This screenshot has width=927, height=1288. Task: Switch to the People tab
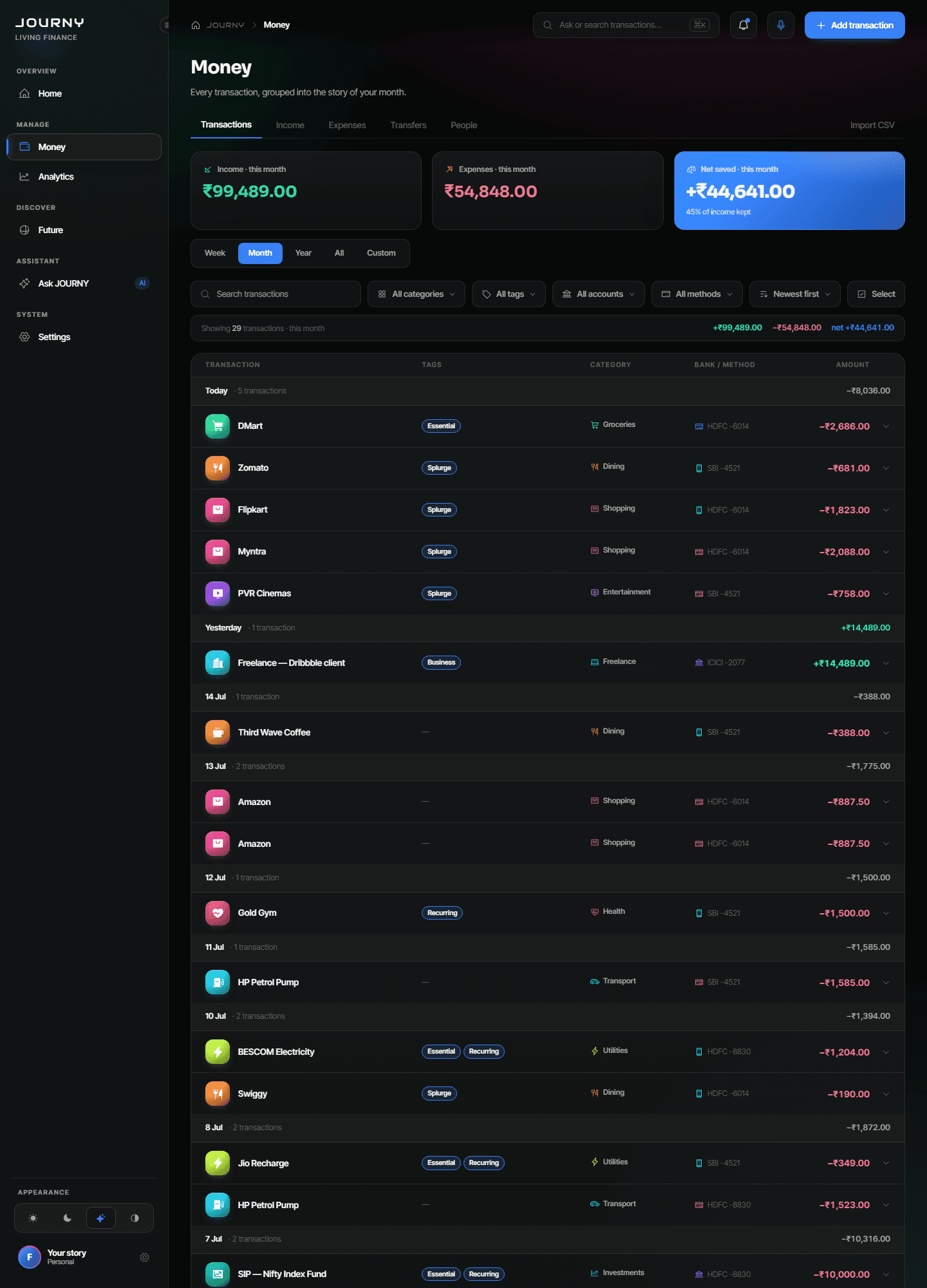click(464, 126)
